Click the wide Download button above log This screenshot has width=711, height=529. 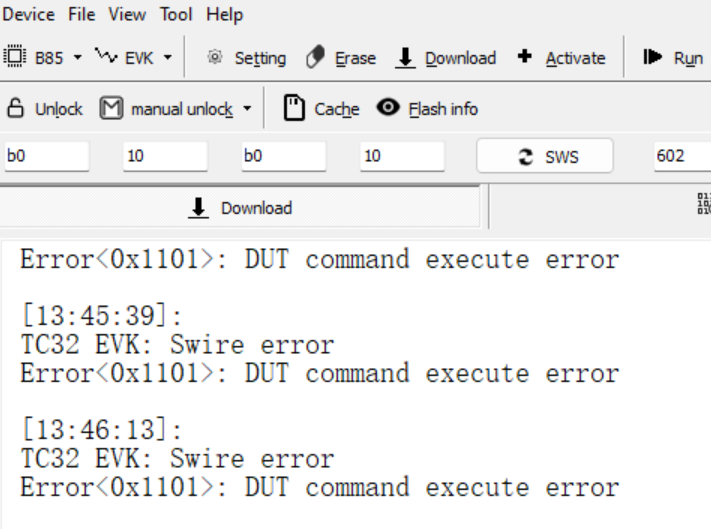click(x=240, y=208)
